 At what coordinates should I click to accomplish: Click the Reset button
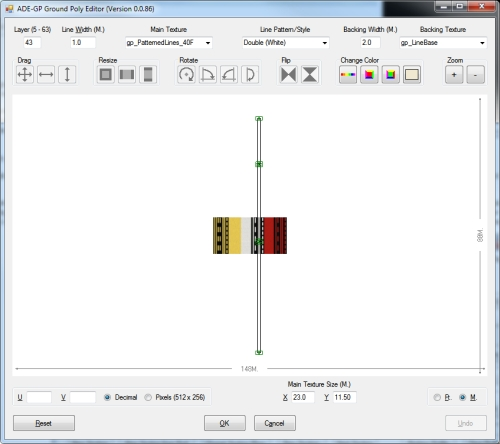point(44,423)
